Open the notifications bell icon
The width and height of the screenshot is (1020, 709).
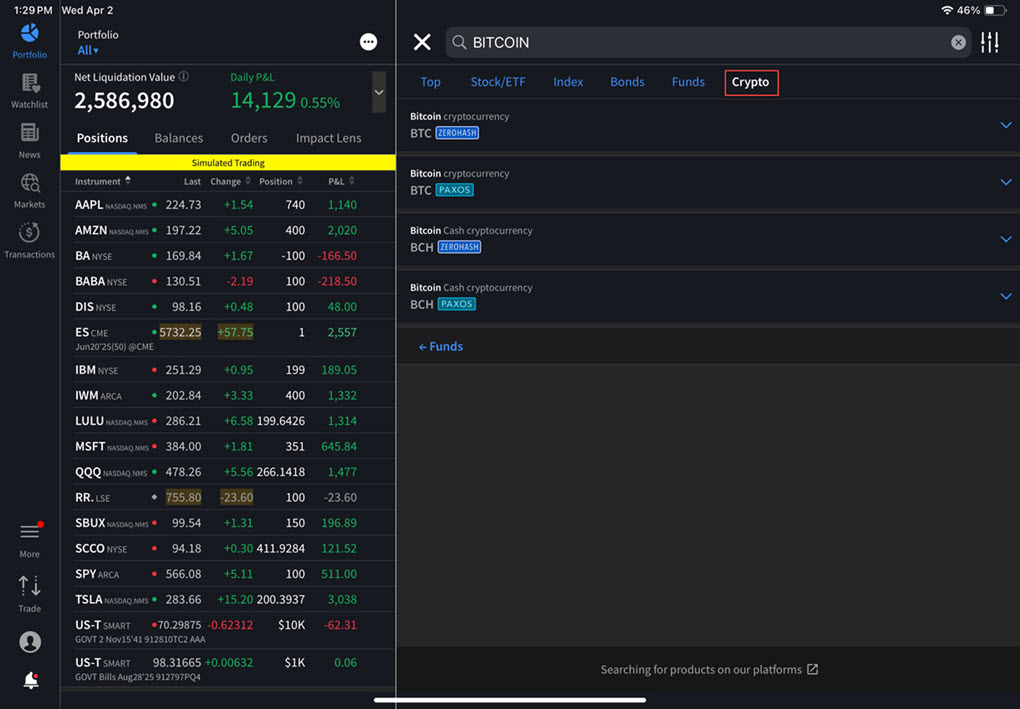click(30, 681)
